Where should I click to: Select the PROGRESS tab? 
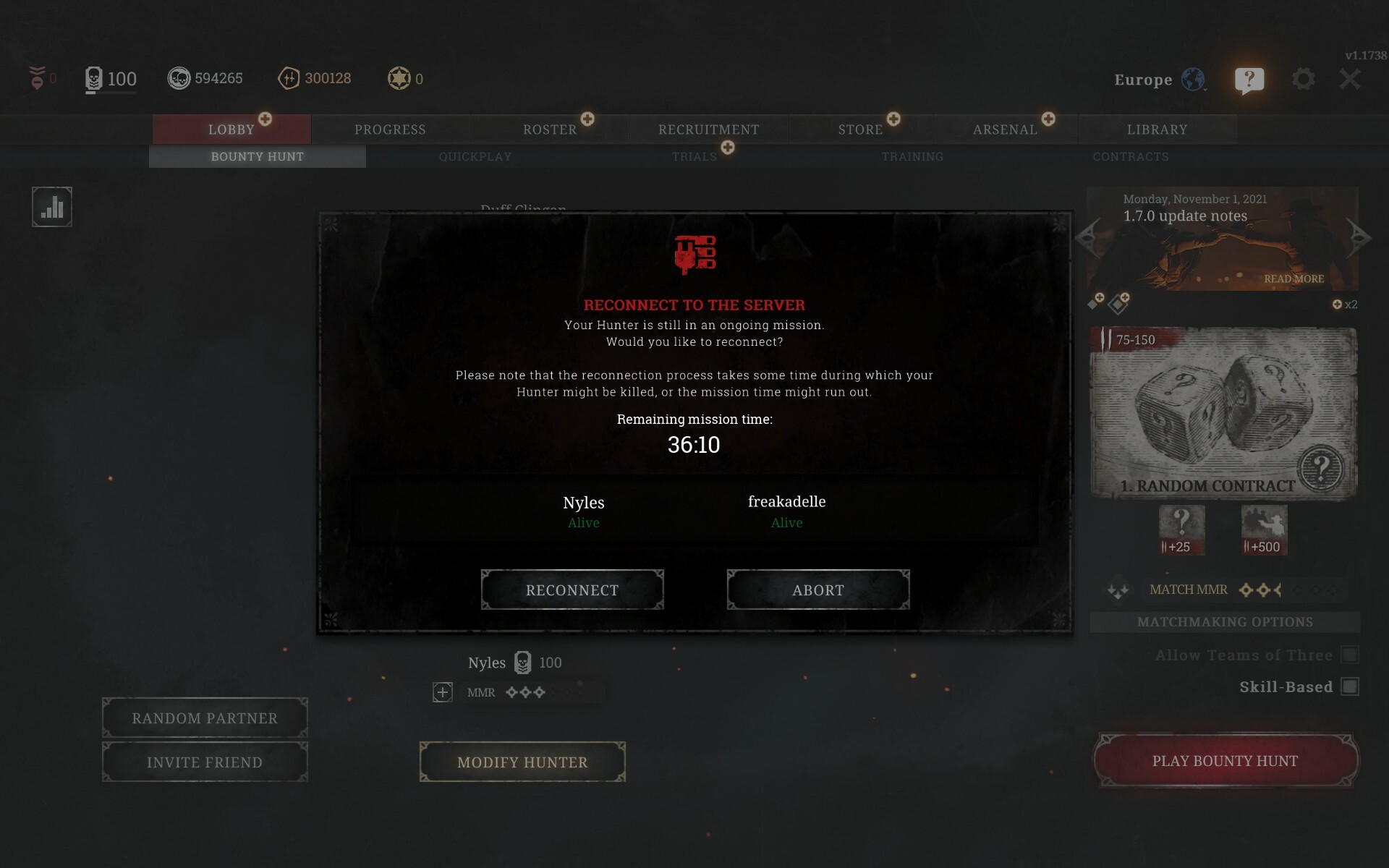coord(390,128)
